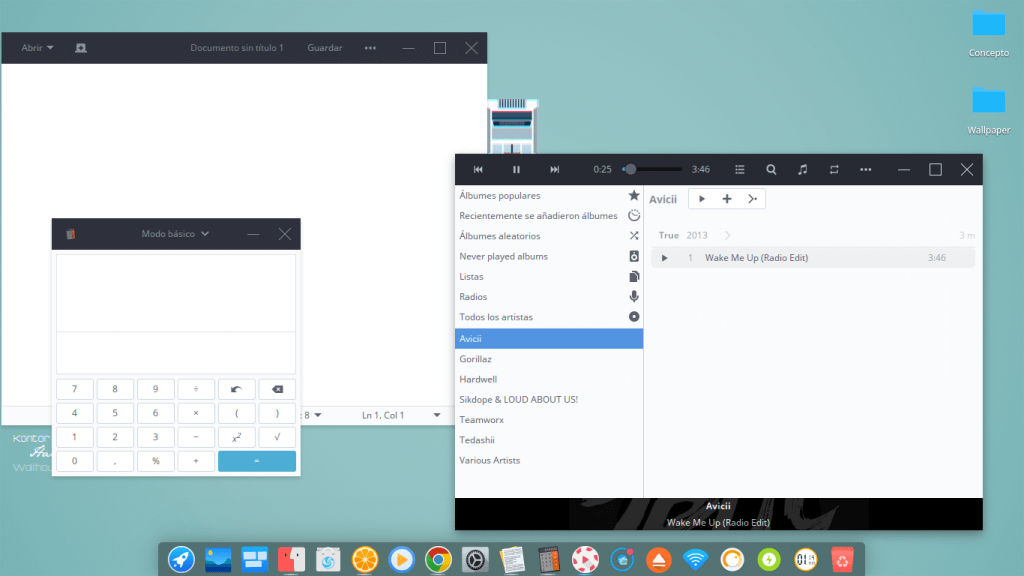The height and width of the screenshot is (576, 1024).
Task: Open the trash icon in the dock
Action: pos(842,560)
